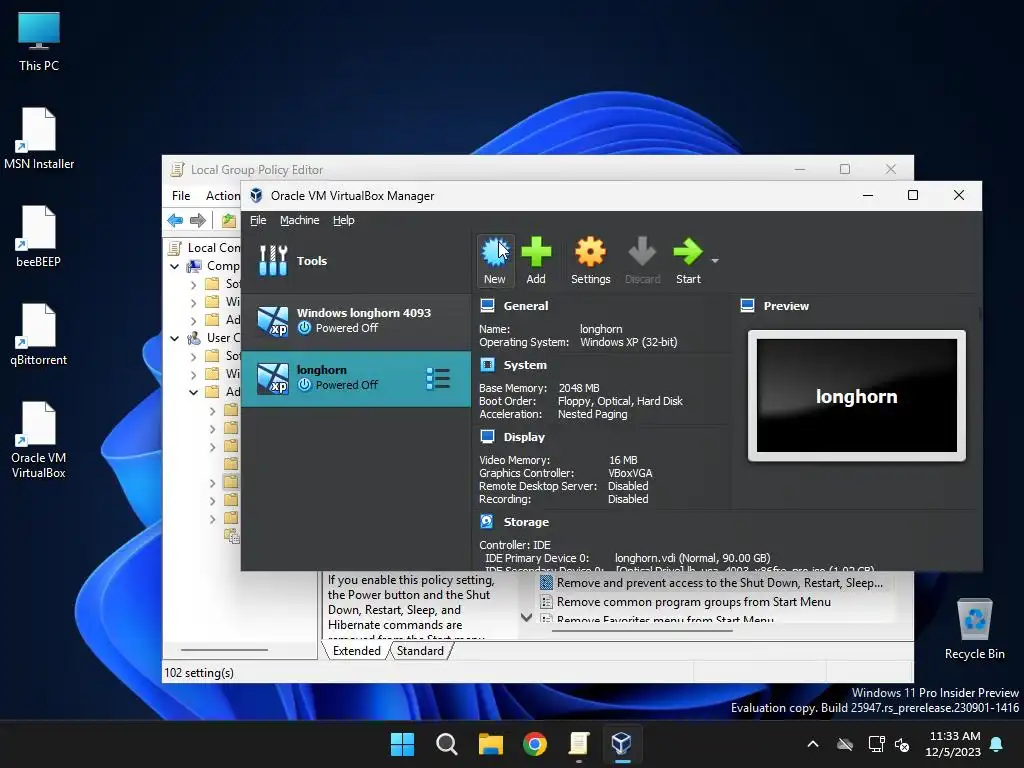
Task: Expand Administrative Templates under Computer Configuration
Action: coord(193,321)
